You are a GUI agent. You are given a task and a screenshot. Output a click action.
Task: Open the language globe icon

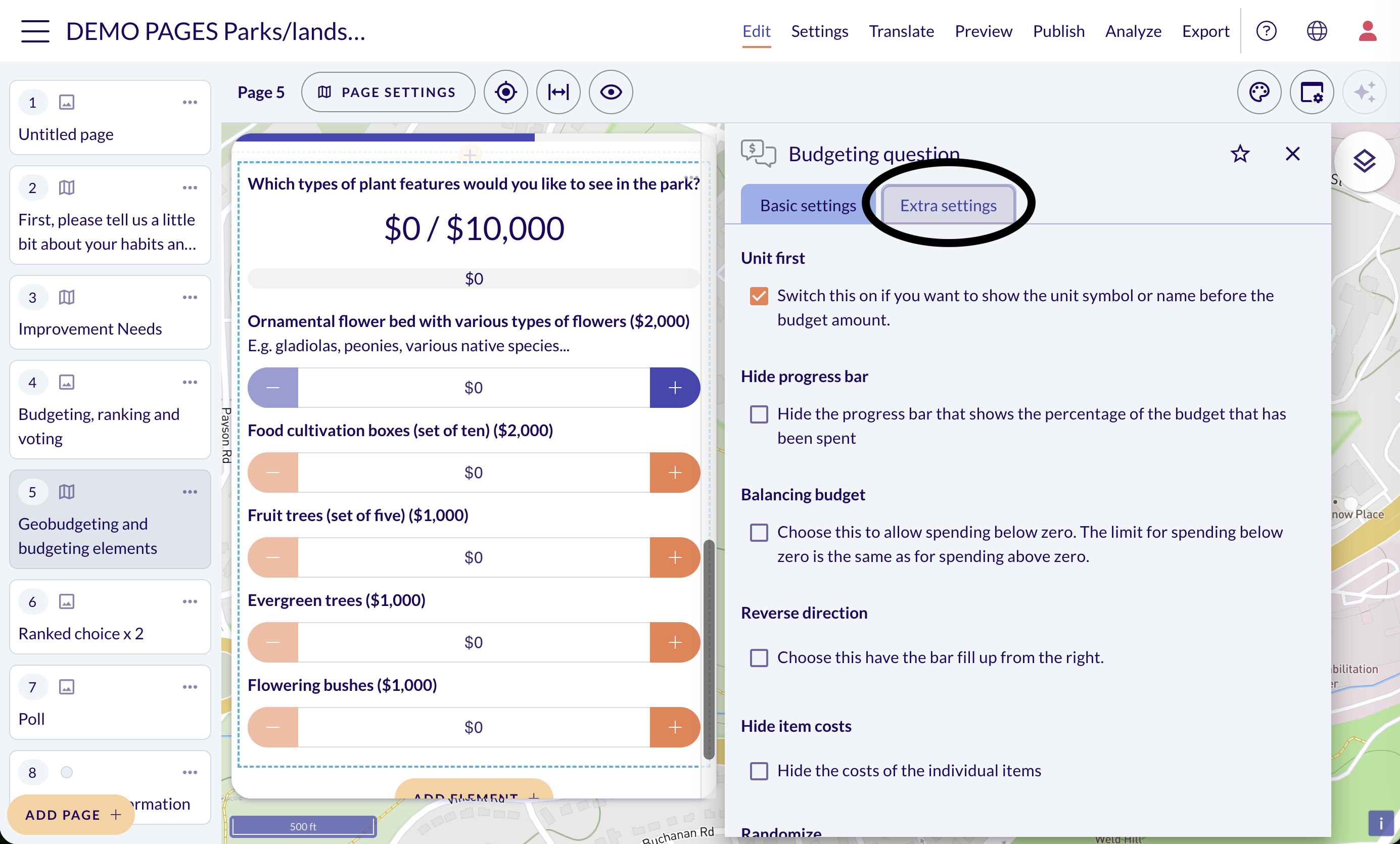pyautogui.click(x=1317, y=31)
